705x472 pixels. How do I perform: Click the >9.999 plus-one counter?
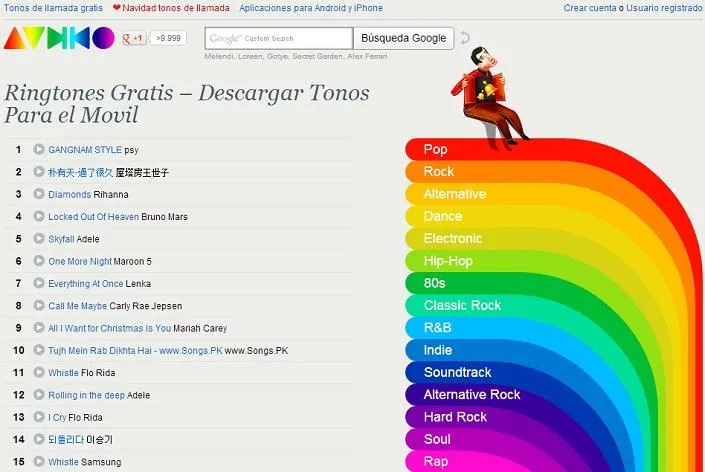(169, 39)
